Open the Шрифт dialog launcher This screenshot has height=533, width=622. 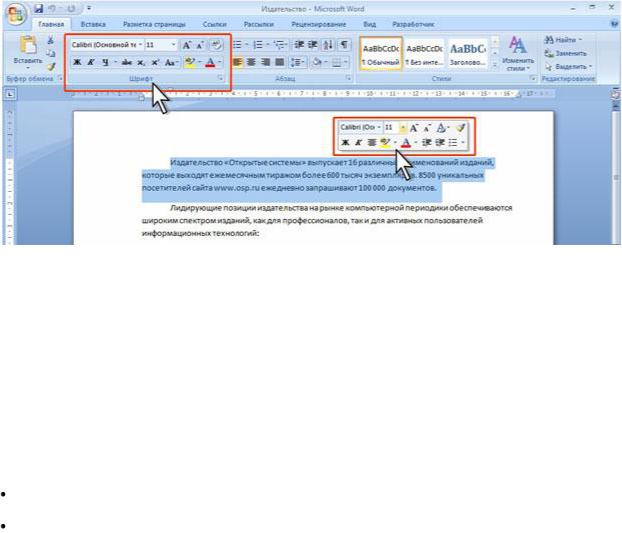220,79
